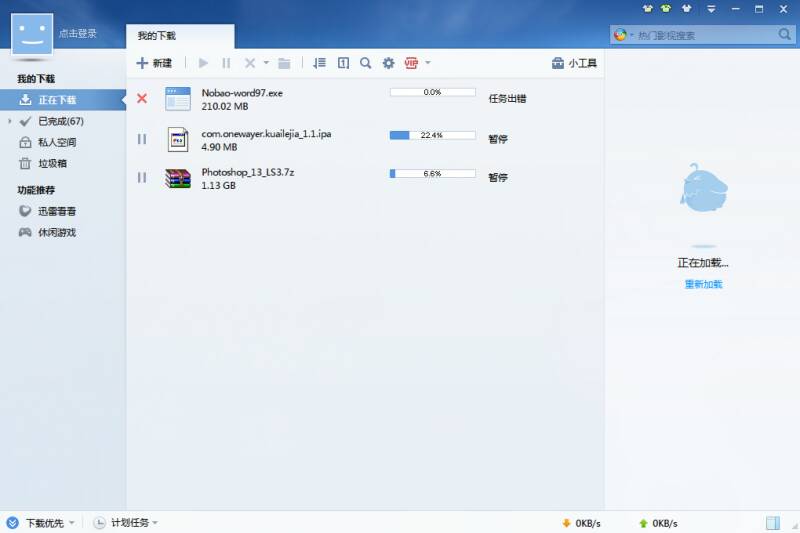Image resolution: width=800 pixels, height=533 pixels.
Task: Click the 任务出错 status text
Action: click(x=507, y=98)
